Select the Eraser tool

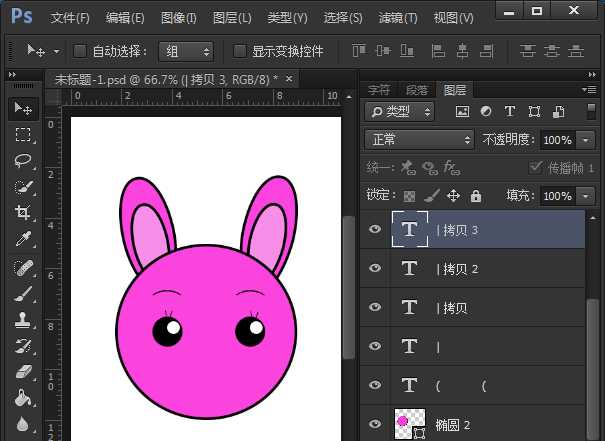pos(23,372)
